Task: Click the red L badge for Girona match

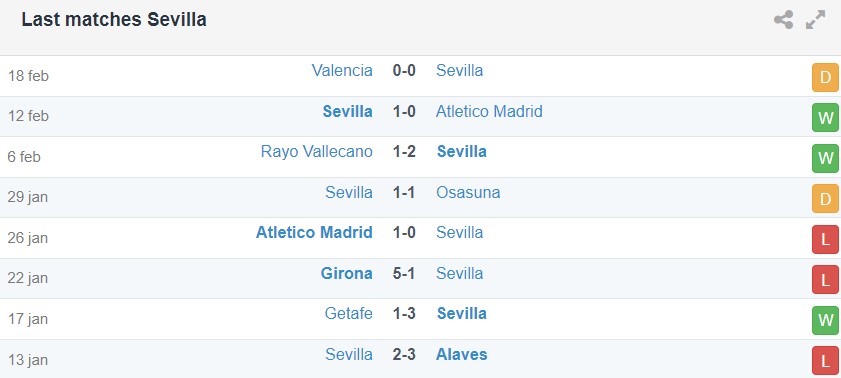Action: click(x=825, y=279)
